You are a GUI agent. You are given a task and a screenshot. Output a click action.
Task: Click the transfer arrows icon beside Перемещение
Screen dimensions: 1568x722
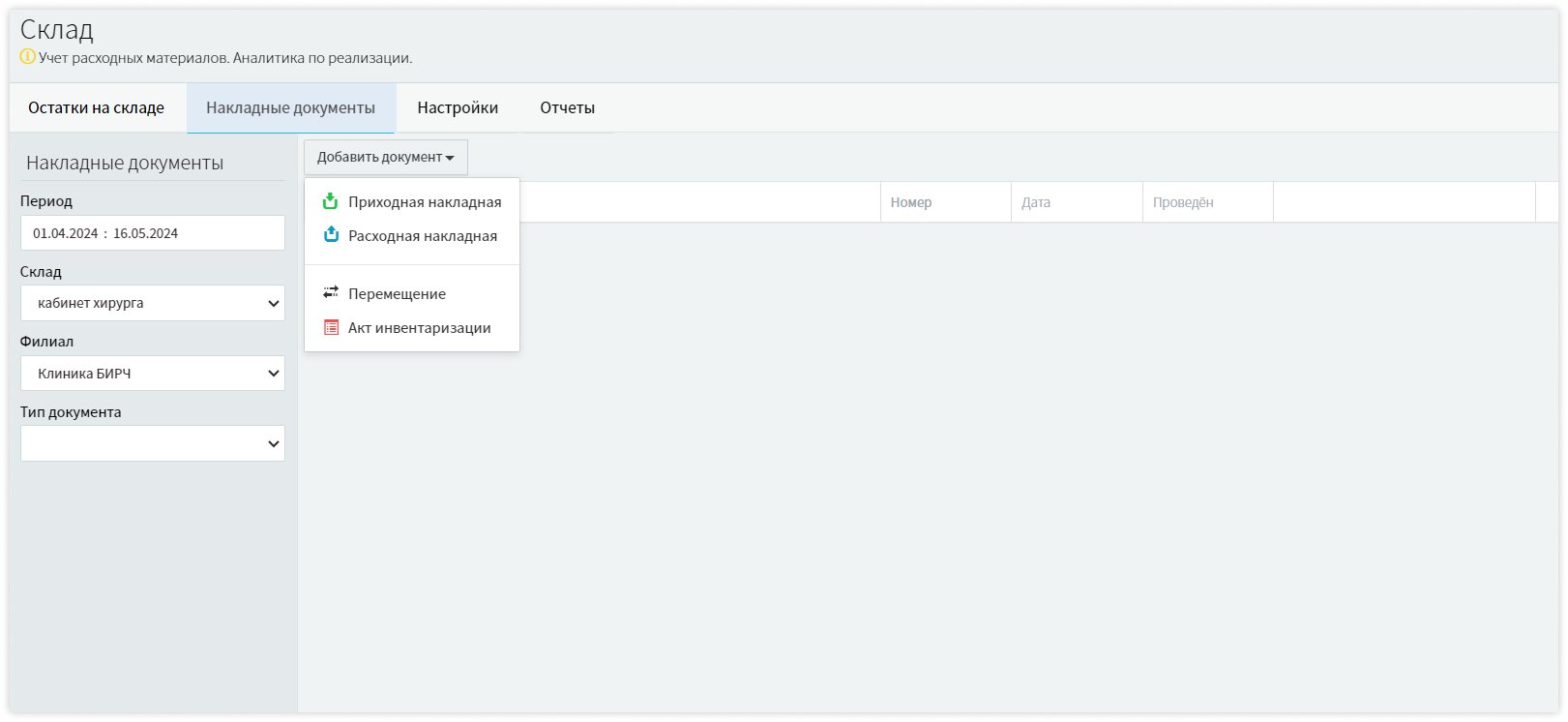[331, 292]
